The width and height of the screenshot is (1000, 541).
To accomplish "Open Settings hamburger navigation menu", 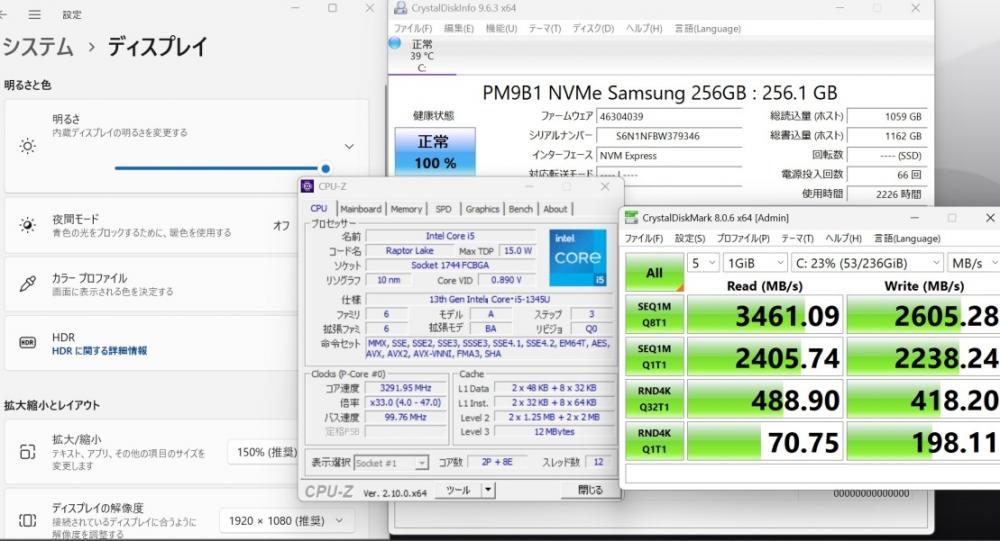I will pyautogui.click(x=34, y=14).
